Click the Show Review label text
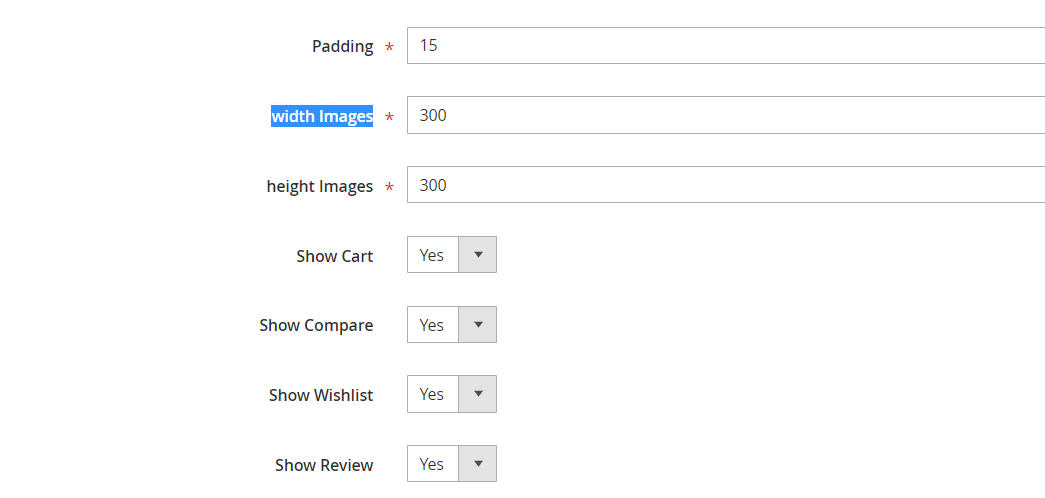 click(324, 465)
